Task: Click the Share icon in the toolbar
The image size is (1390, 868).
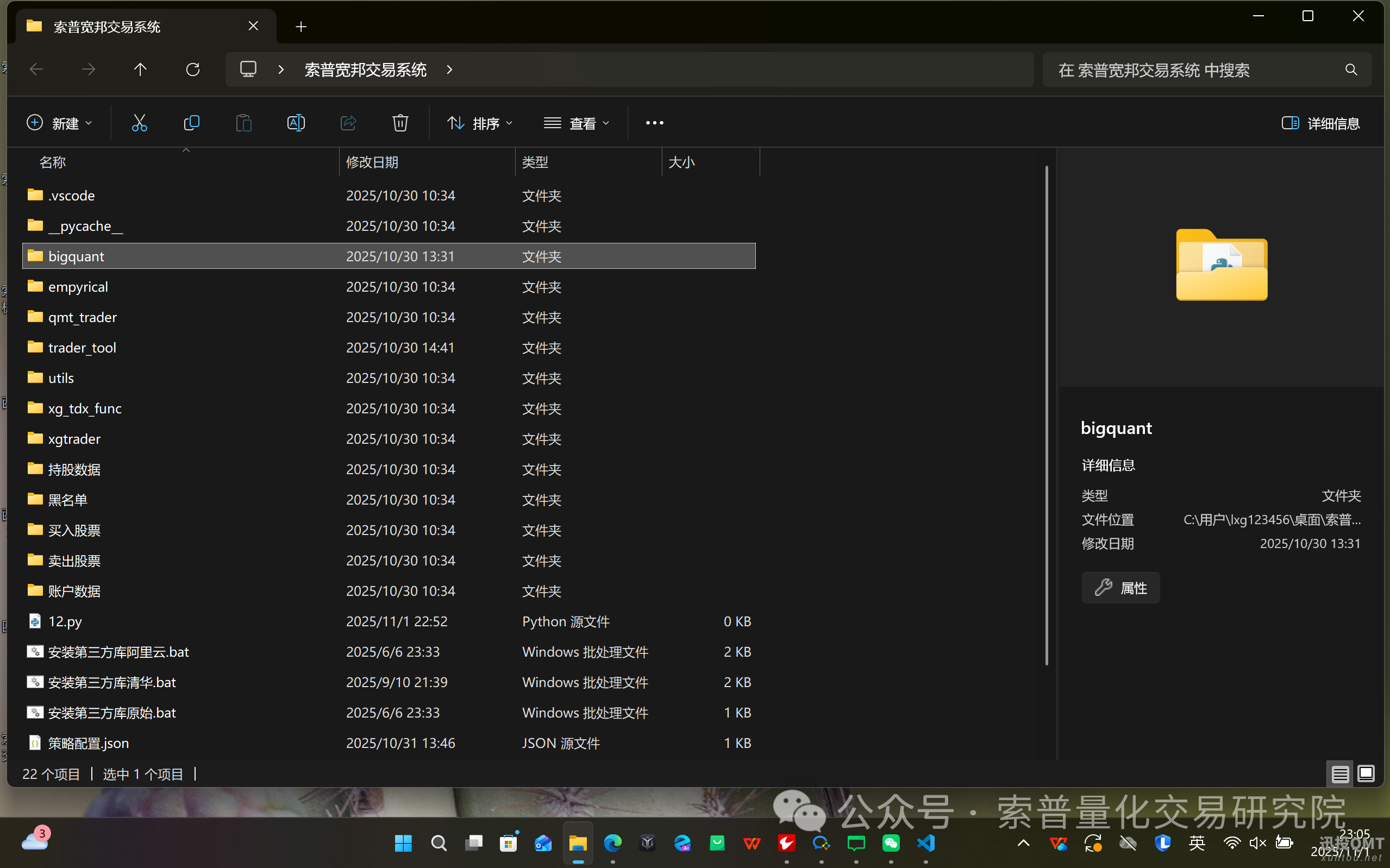Action: (348, 122)
